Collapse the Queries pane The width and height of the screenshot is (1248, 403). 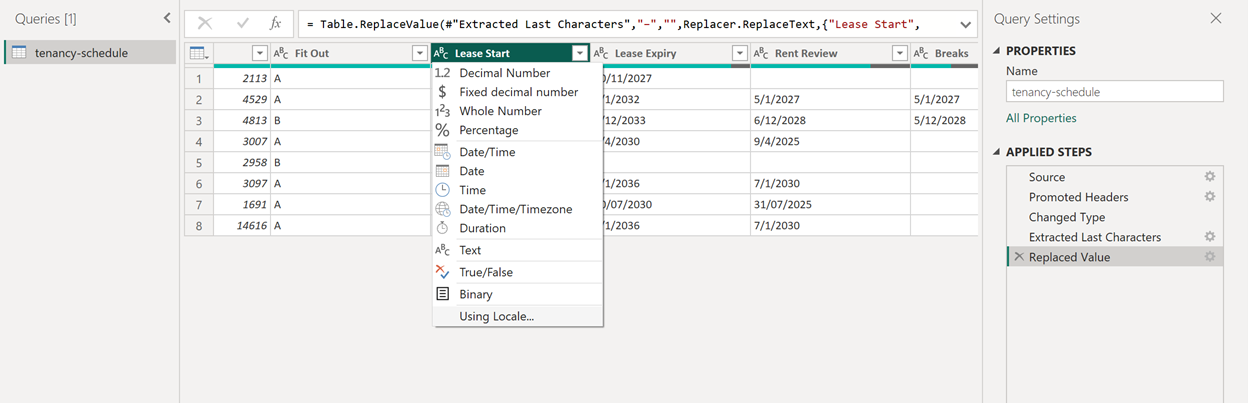167,18
